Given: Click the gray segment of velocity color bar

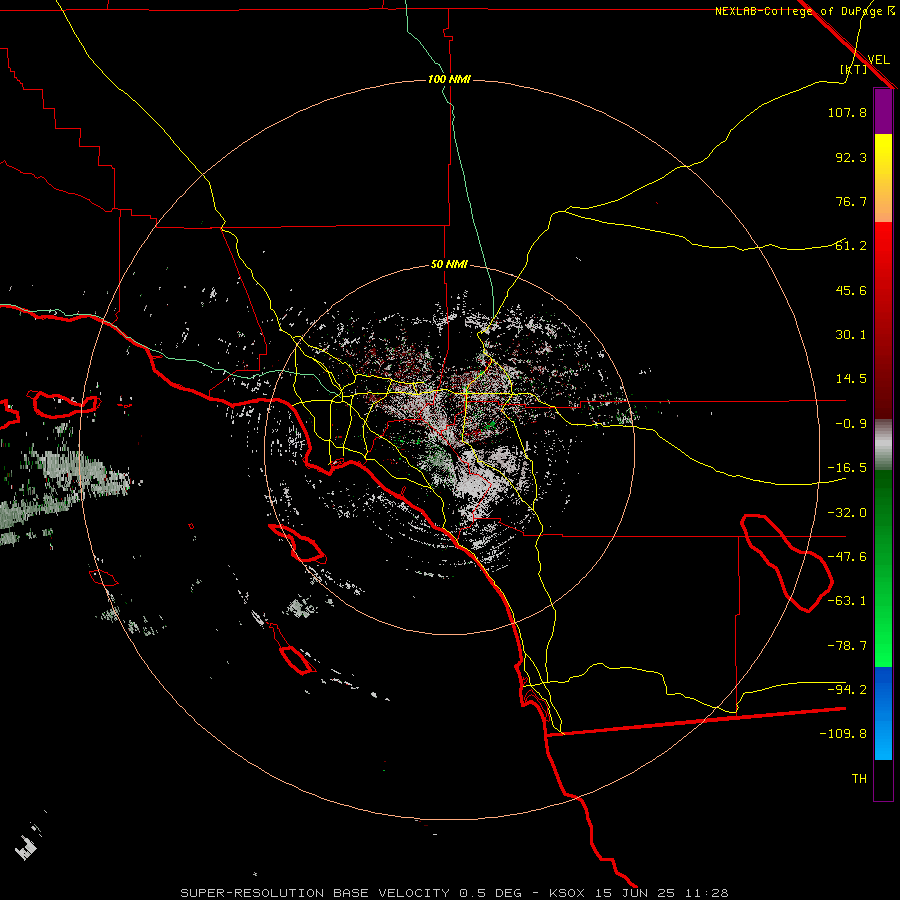Looking at the screenshot, I should [x=883, y=444].
